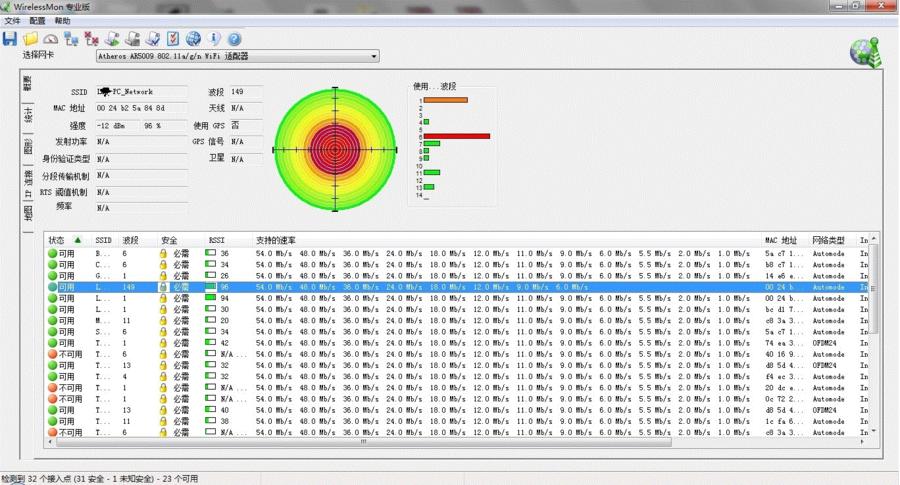The image size is (900, 485).
Task: Select the 概要 side tab
Action: (28, 84)
